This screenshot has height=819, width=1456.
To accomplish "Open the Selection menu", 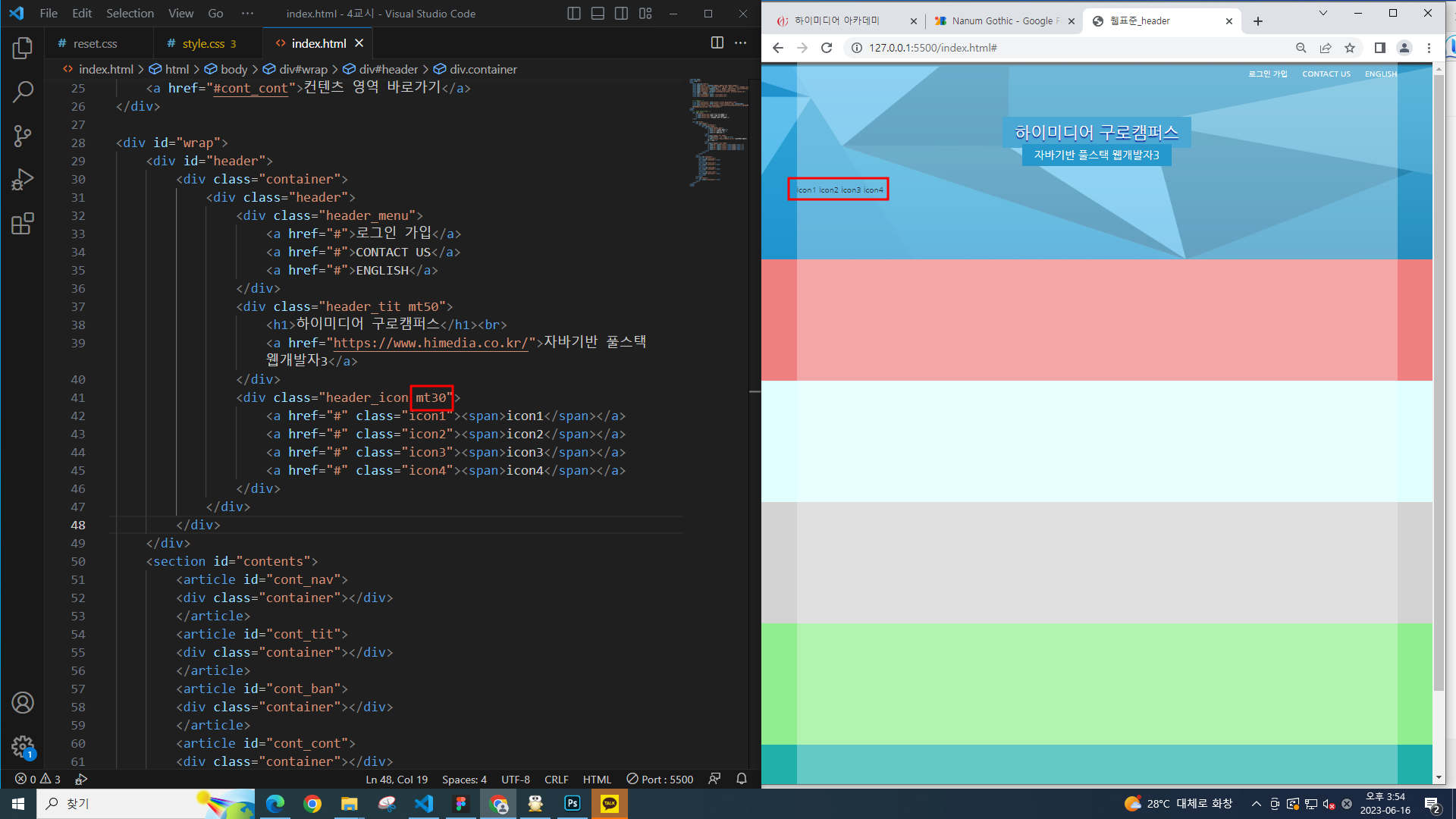I will pos(130,14).
